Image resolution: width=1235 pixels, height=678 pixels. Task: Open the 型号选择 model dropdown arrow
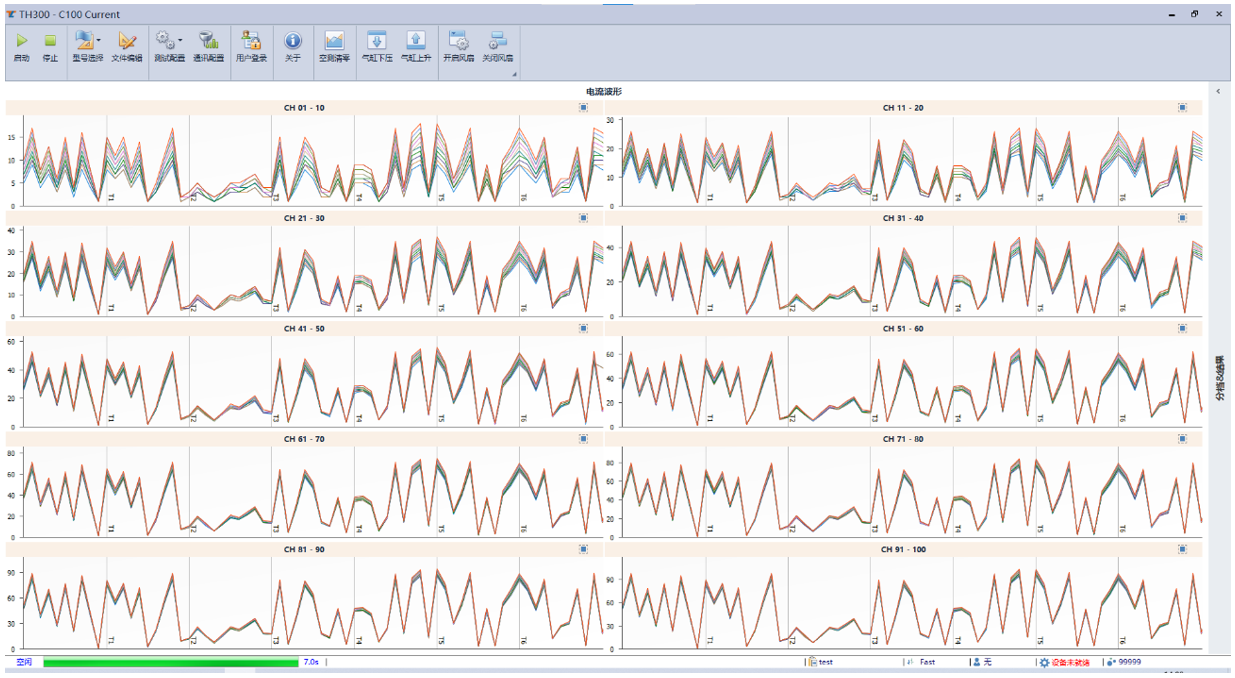point(99,41)
